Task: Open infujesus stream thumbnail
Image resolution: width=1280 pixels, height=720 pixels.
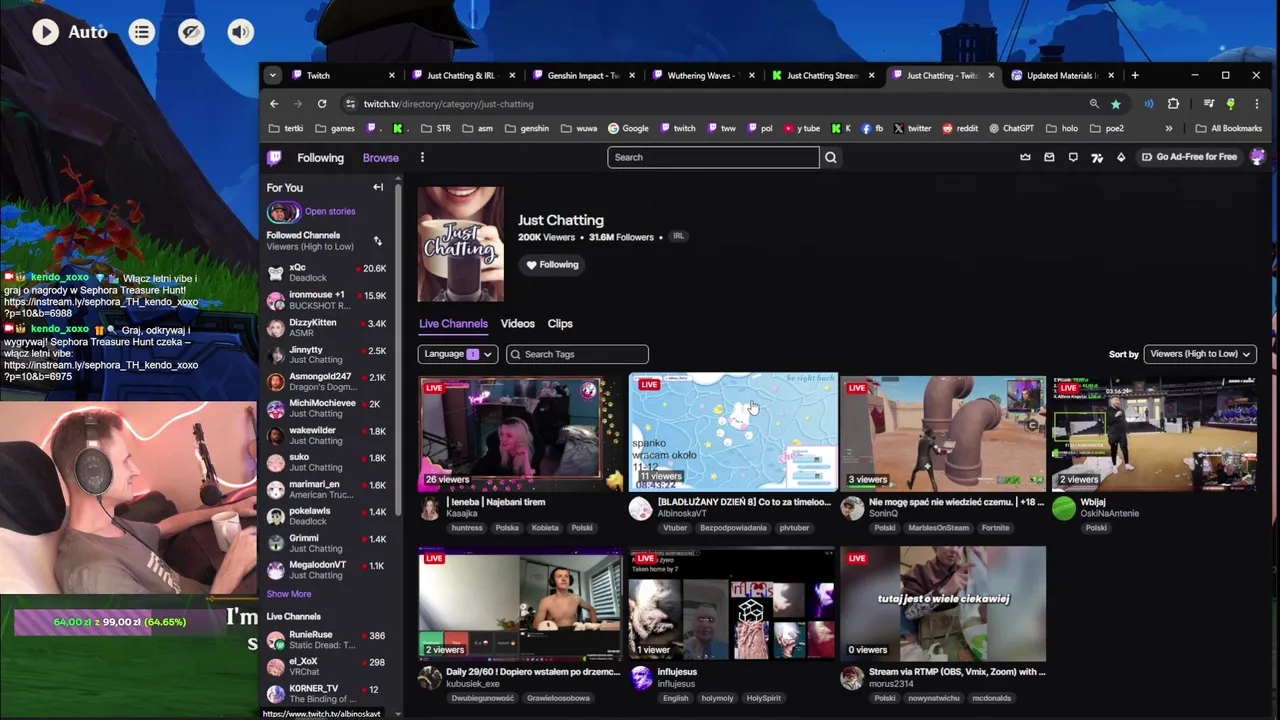Action: [x=732, y=604]
